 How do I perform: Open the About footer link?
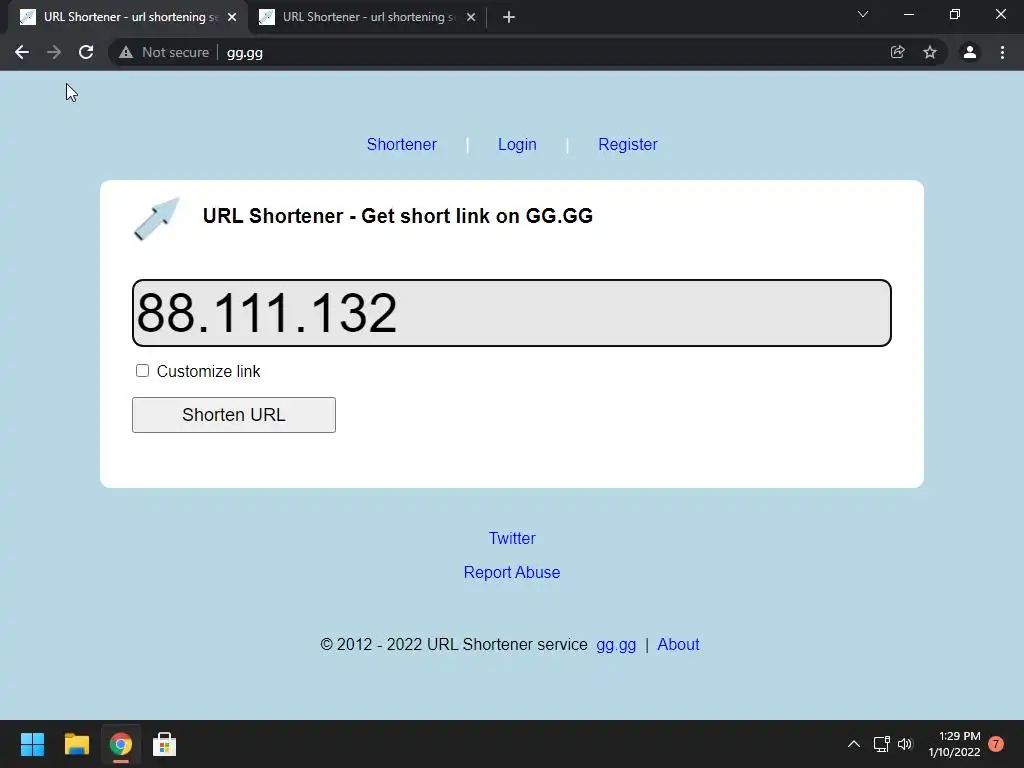click(678, 645)
